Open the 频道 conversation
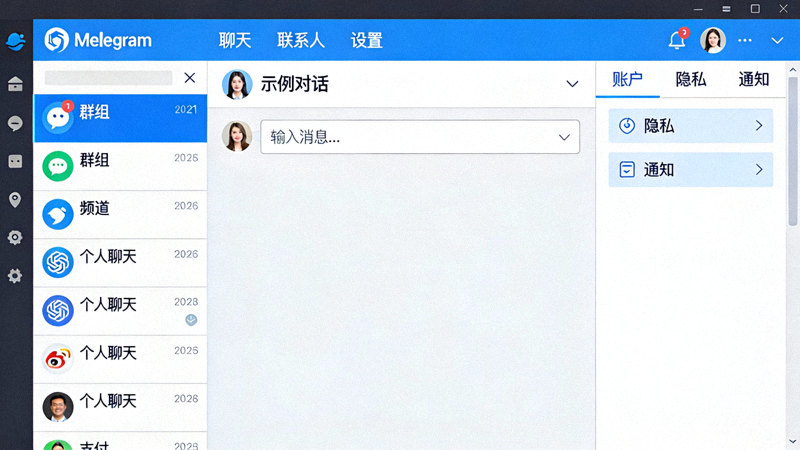This screenshot has width=800, height=450. 120,214
